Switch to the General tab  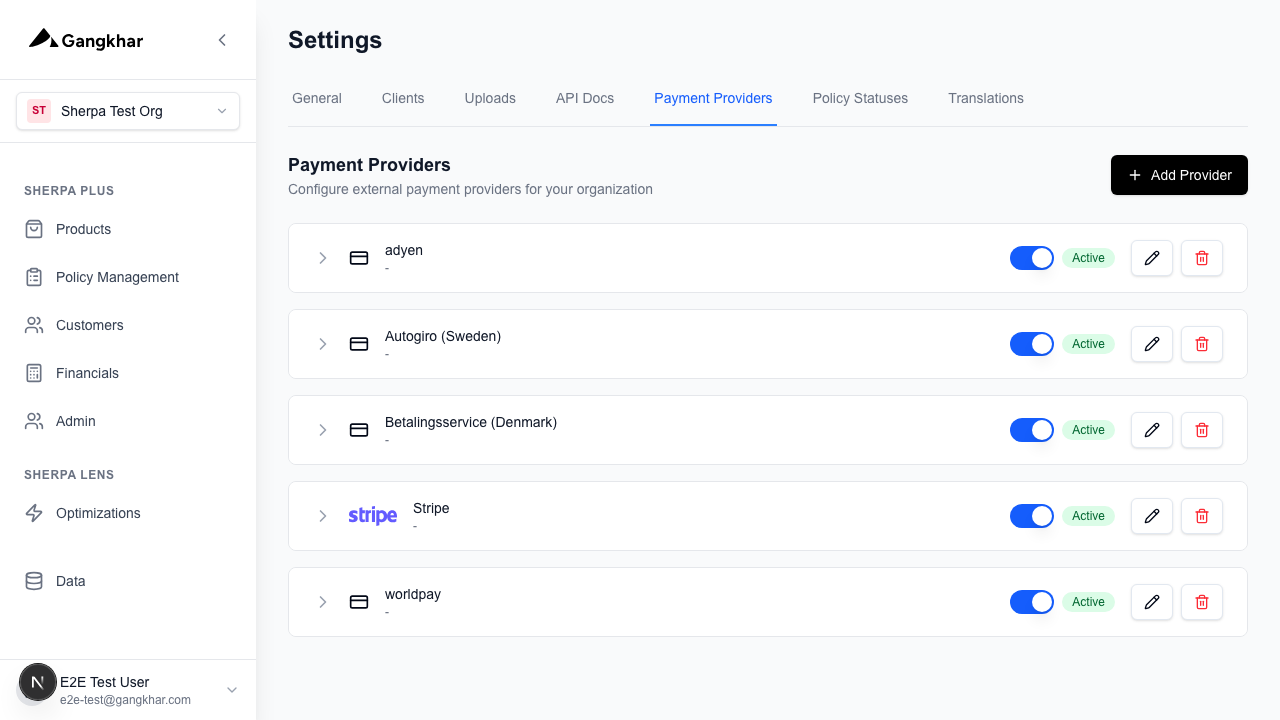click(317, 98)
